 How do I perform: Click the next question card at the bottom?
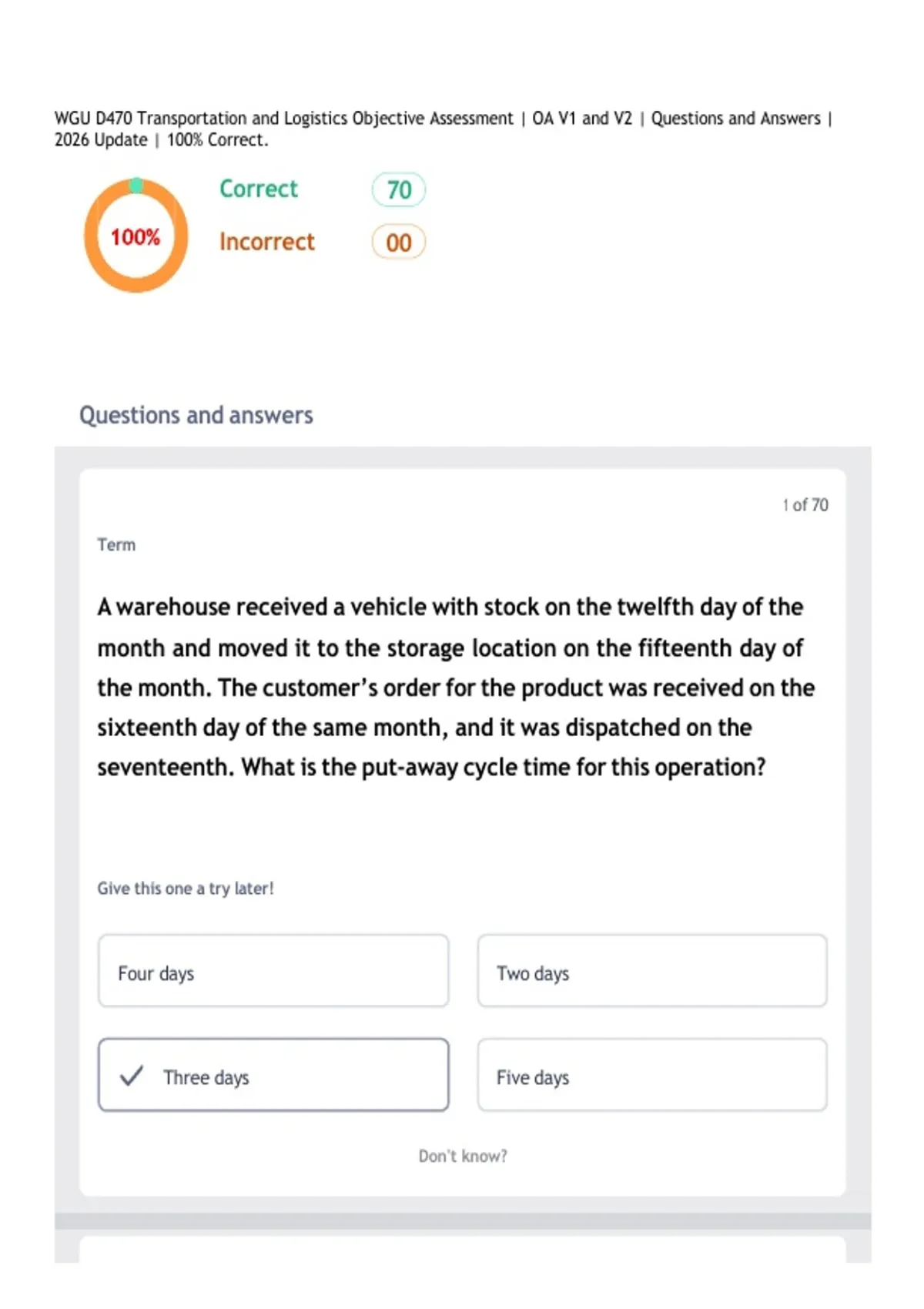(x=463, y=1249)
